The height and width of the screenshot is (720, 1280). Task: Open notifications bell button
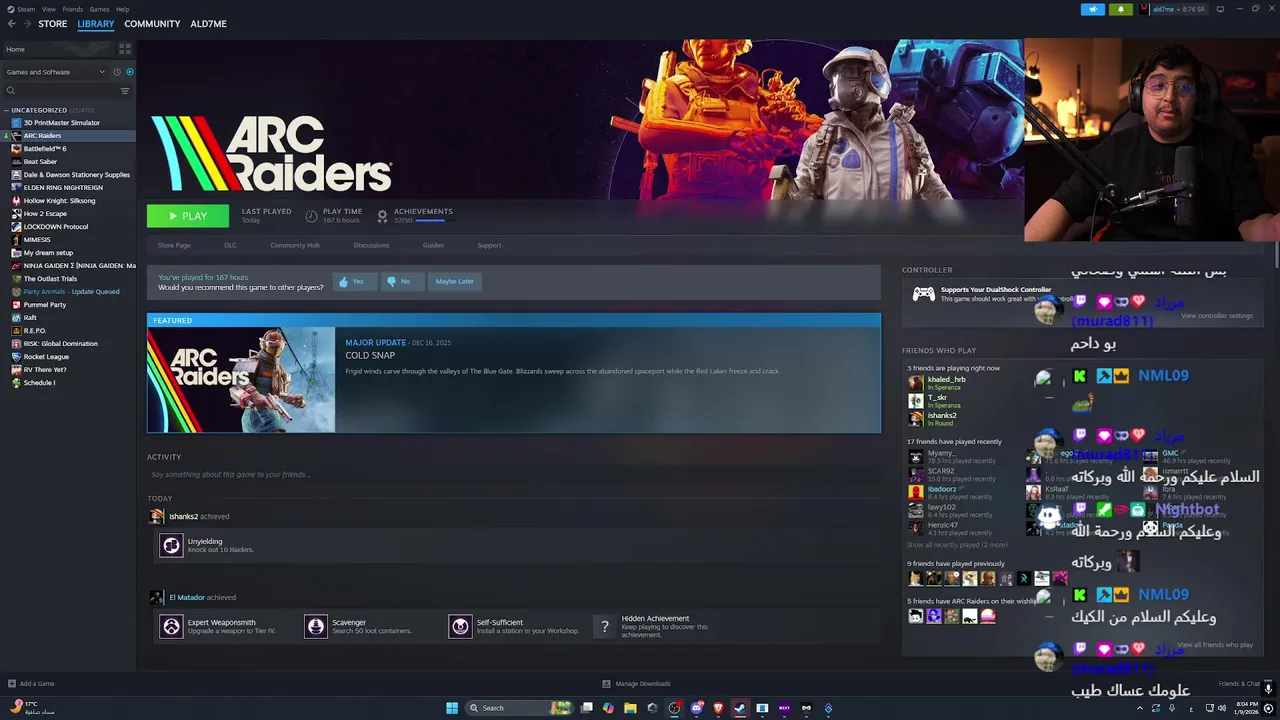coord(1121,9)
